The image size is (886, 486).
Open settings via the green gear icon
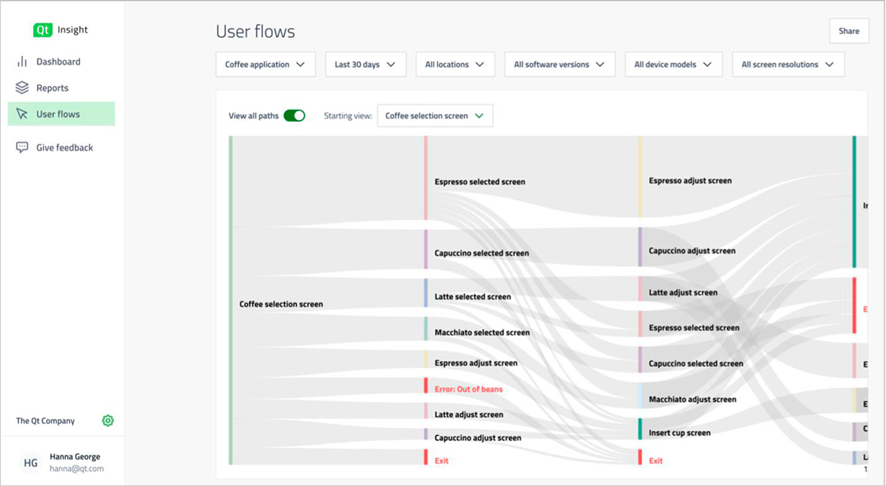tap(108, 421)
